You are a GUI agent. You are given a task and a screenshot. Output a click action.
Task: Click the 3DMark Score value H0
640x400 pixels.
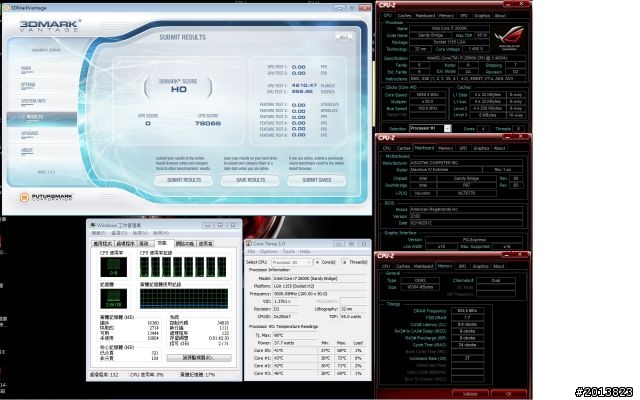tap(179, 89)
